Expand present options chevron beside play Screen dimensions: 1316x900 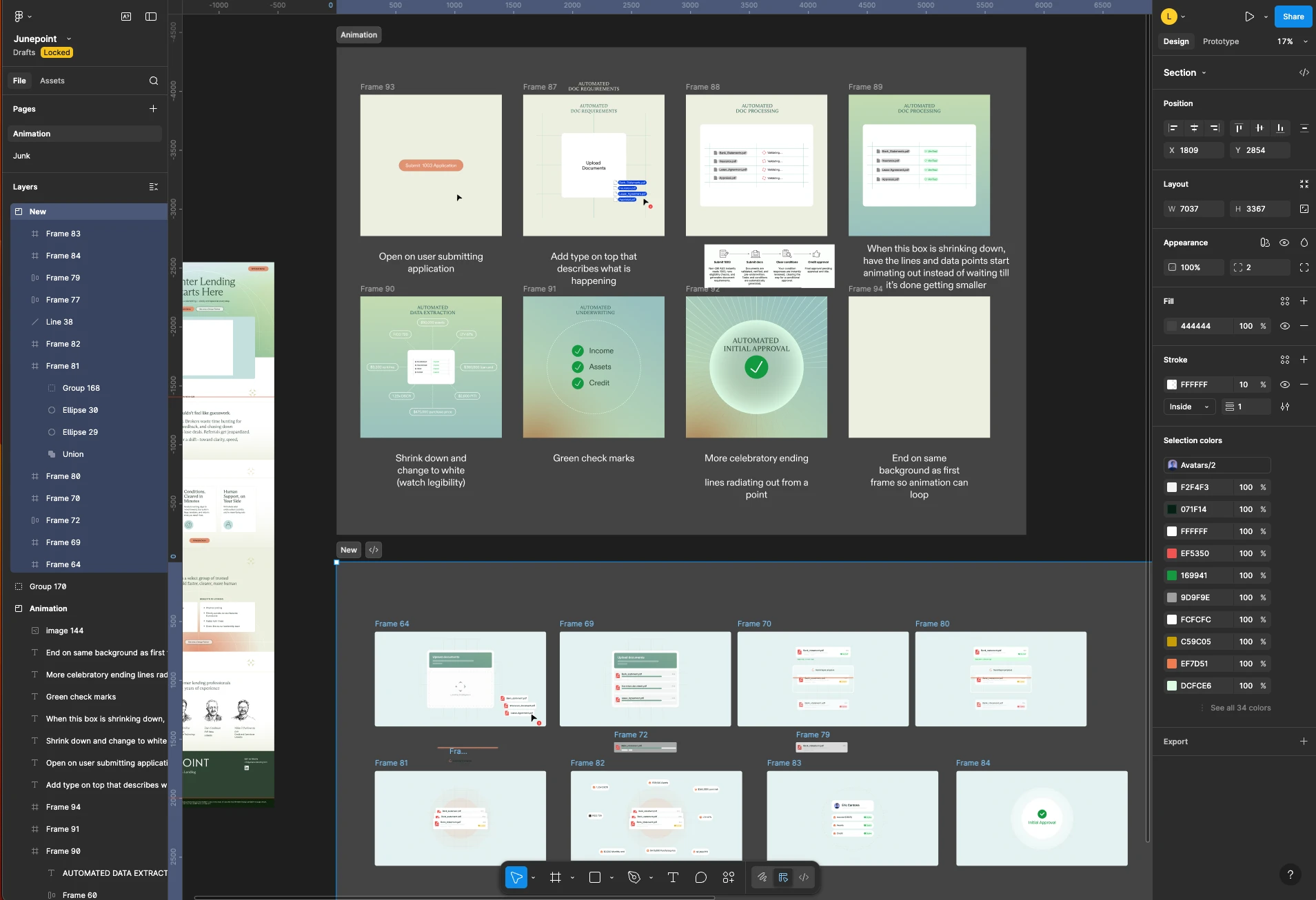point(1266,17)
